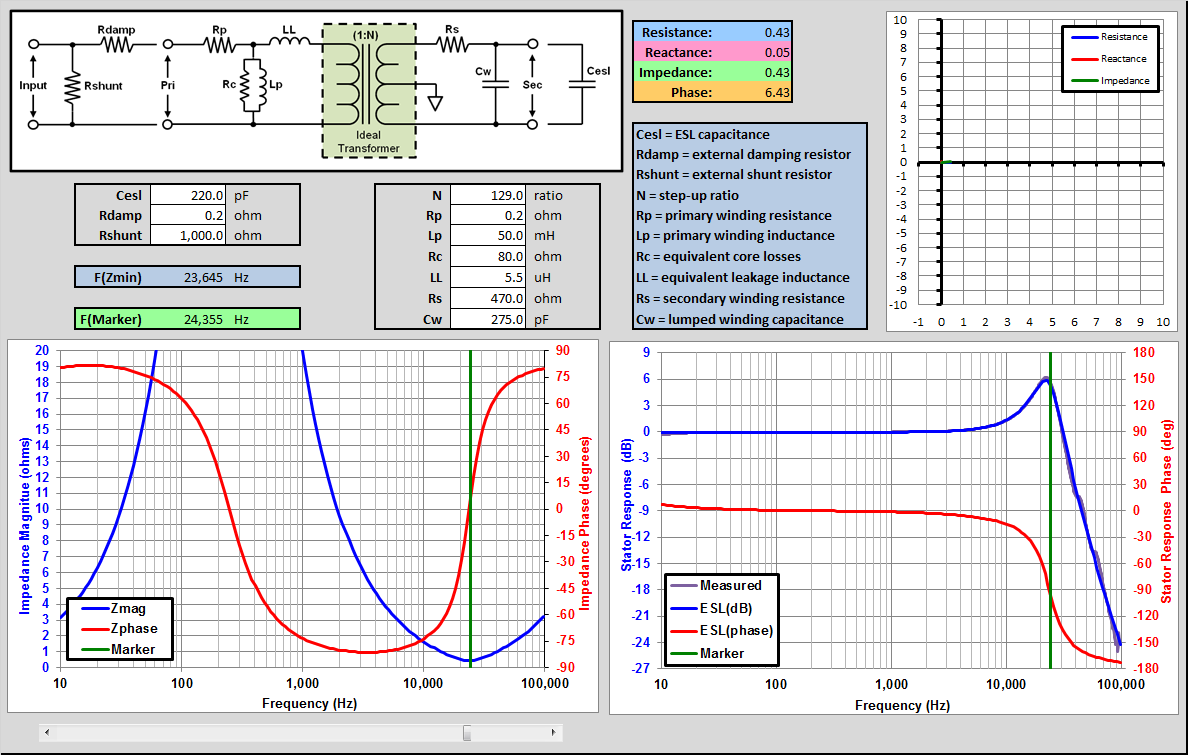The width and height of the screenshot is (1188, 755).
Task: Click the 'mH' unit cell beside Lp
Action: click(562, 236)
